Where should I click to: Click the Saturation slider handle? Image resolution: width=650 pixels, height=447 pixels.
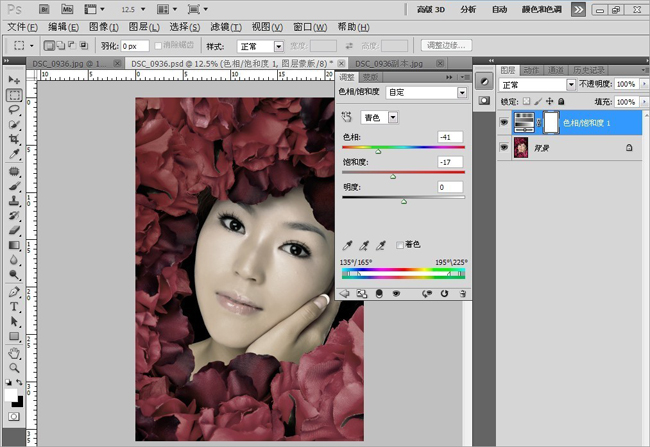(x=393, y=177)
